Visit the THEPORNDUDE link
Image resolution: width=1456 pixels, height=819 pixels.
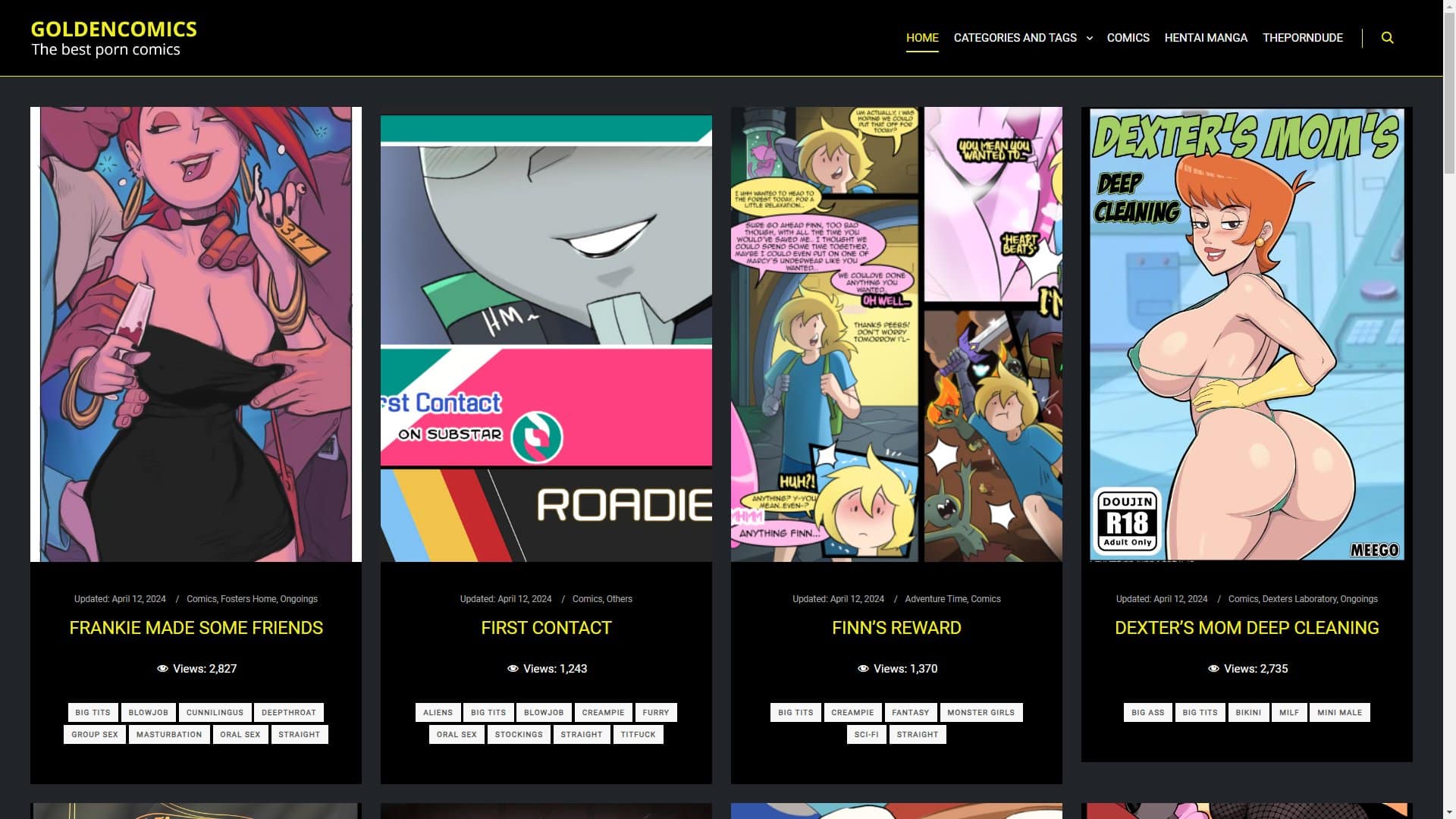point(1303,37)
